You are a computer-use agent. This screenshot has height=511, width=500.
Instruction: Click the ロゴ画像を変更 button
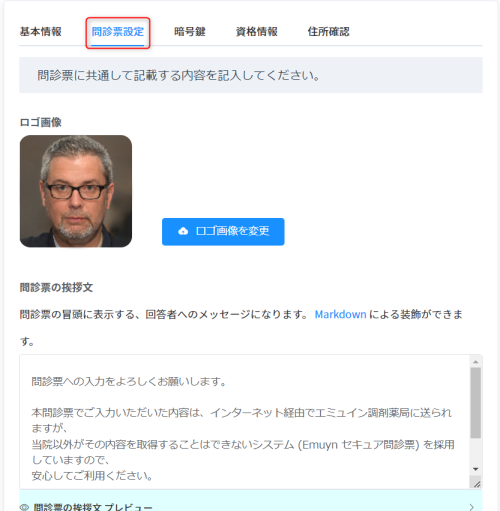click(223, 232)
